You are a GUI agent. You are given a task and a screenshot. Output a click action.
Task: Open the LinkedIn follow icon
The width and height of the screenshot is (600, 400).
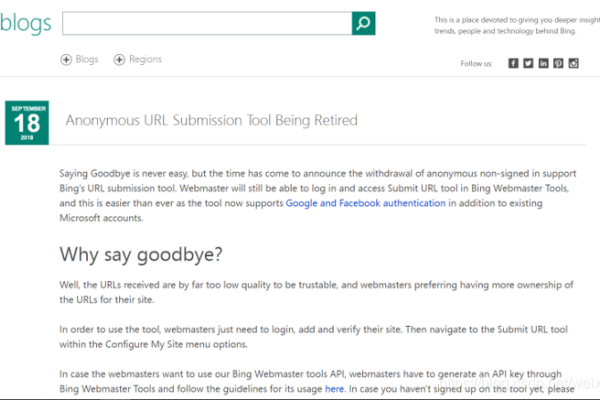coord(543,63)
